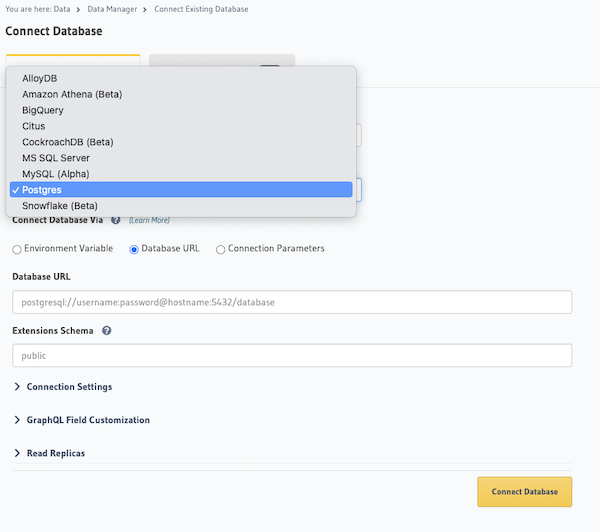Switch to the gray second tab
The width and height of the screenshot is (600, 532).
[x=222, y=60]
